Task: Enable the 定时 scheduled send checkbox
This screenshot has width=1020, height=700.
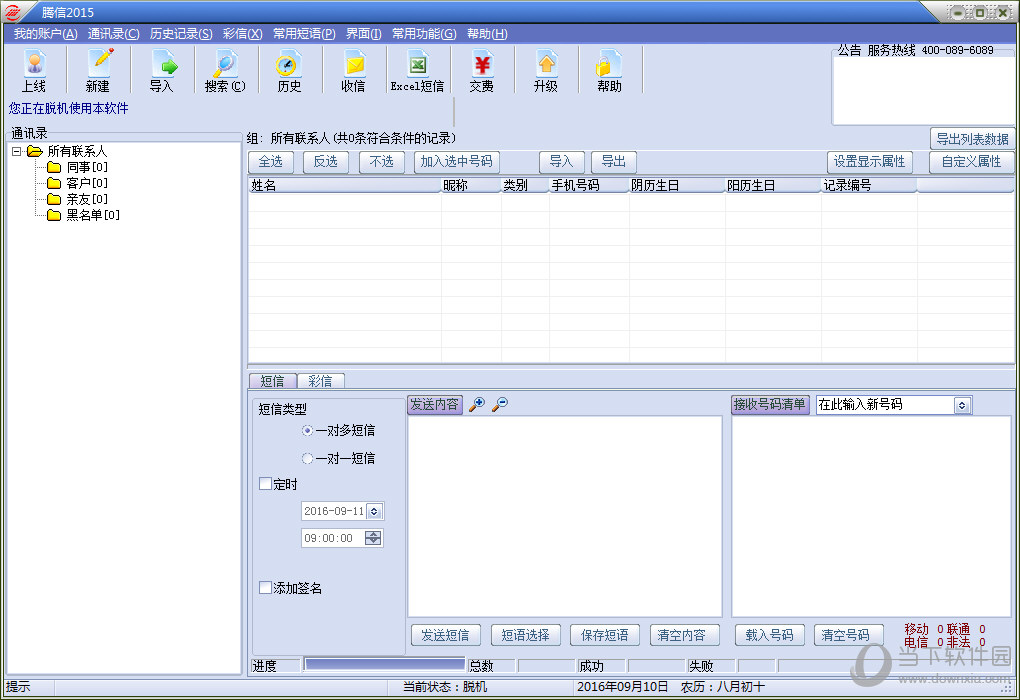Action: coord(266,484)
